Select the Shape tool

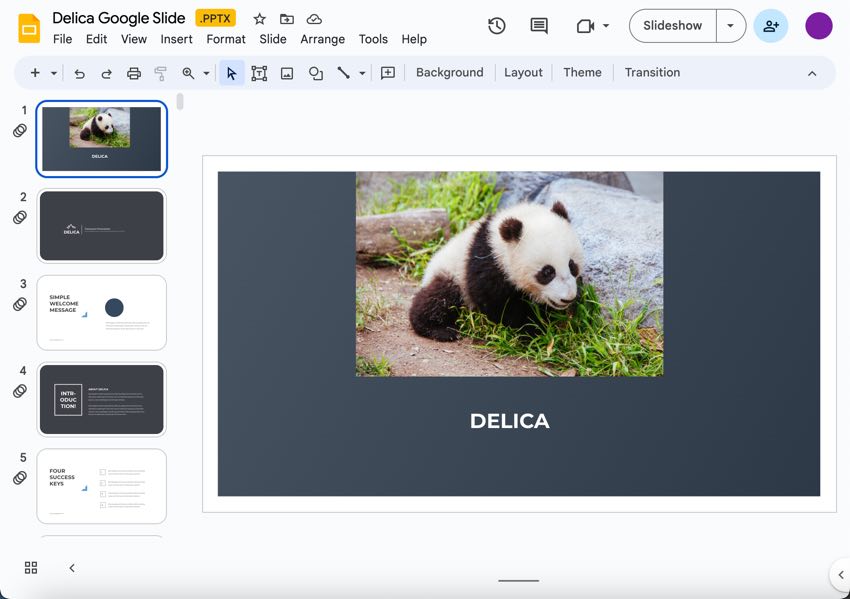(x=315, y=72)
